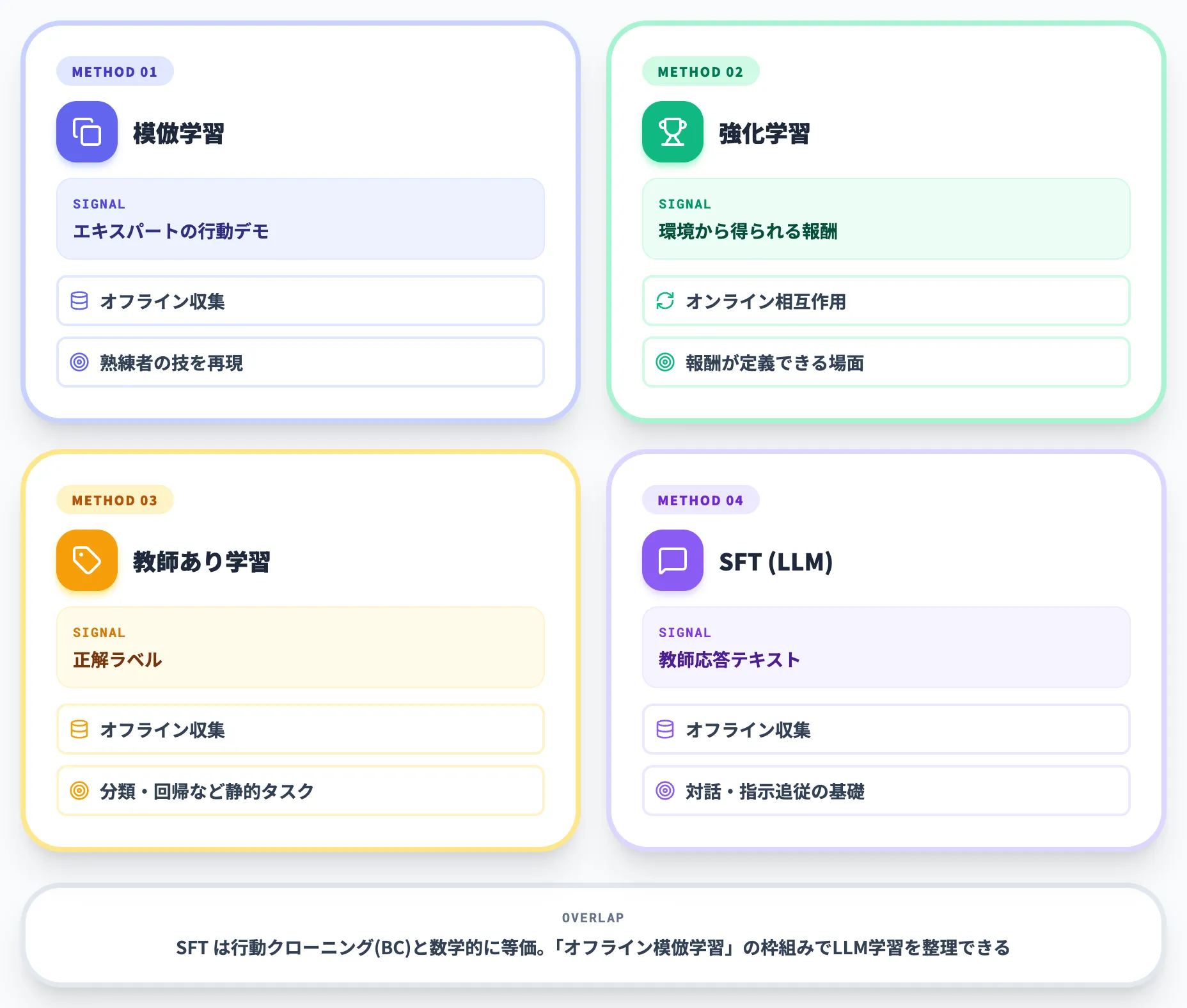Click the orange tag icon beside 教師あり学習
The width and height of the screenshot is (1187, 1008).
(x=87, y=560)
